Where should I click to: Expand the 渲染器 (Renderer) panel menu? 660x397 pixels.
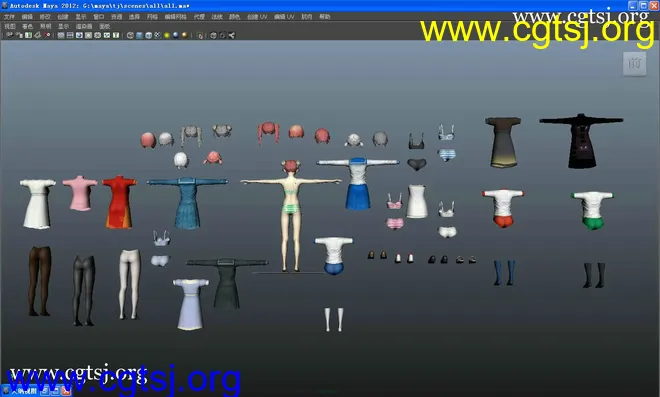coord(84,26)
